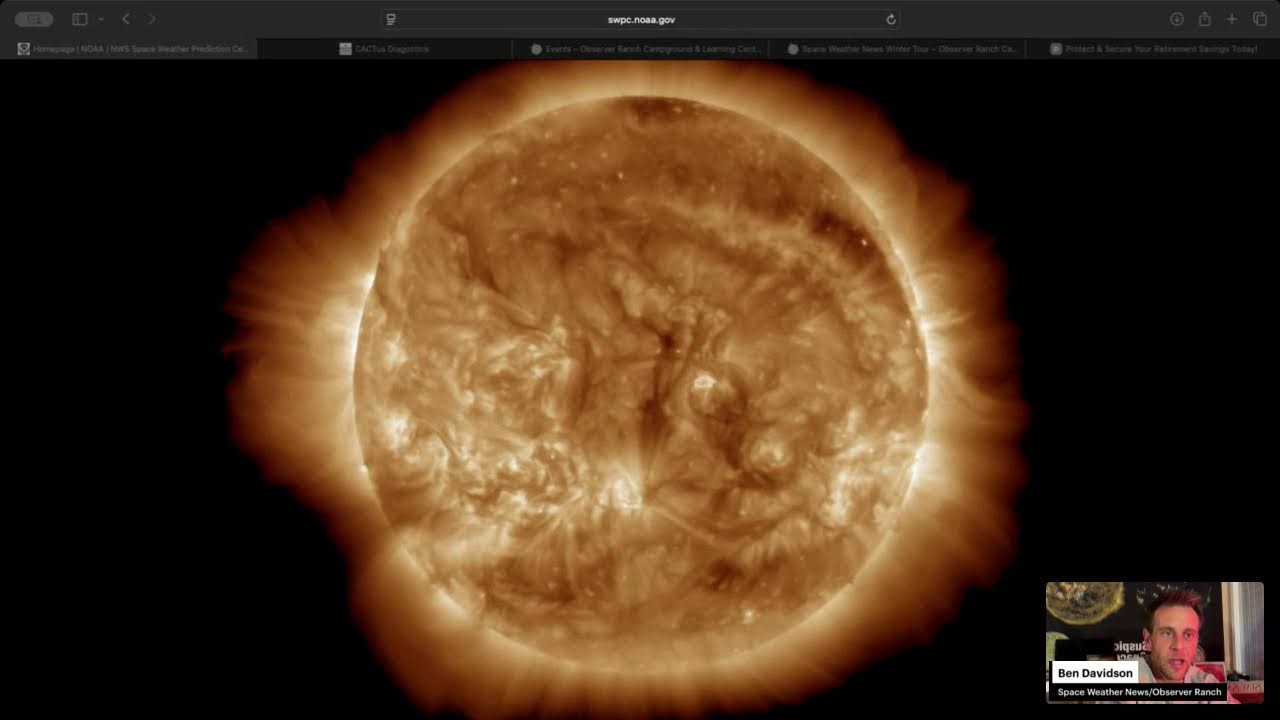Click the page settings icon in address bar
Viewport: 1280px width, 720px height.
point(391,19)
